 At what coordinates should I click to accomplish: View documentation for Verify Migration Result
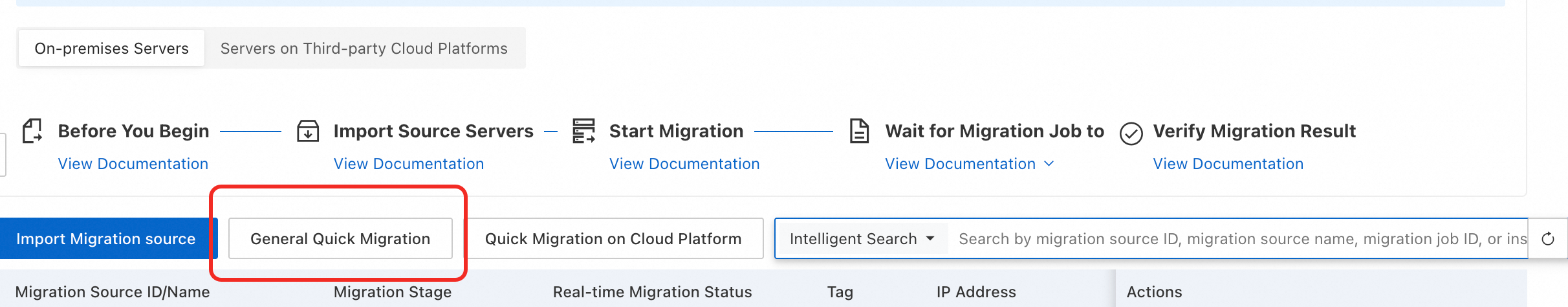tap(1228, 164)
